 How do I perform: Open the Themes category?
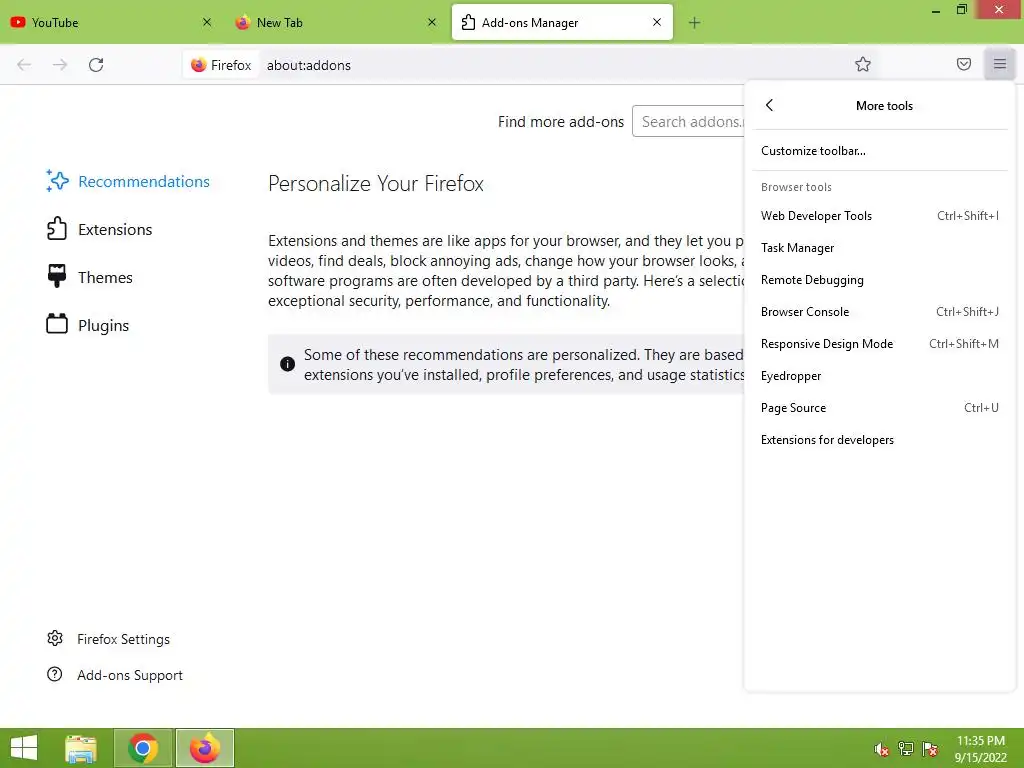89,276
